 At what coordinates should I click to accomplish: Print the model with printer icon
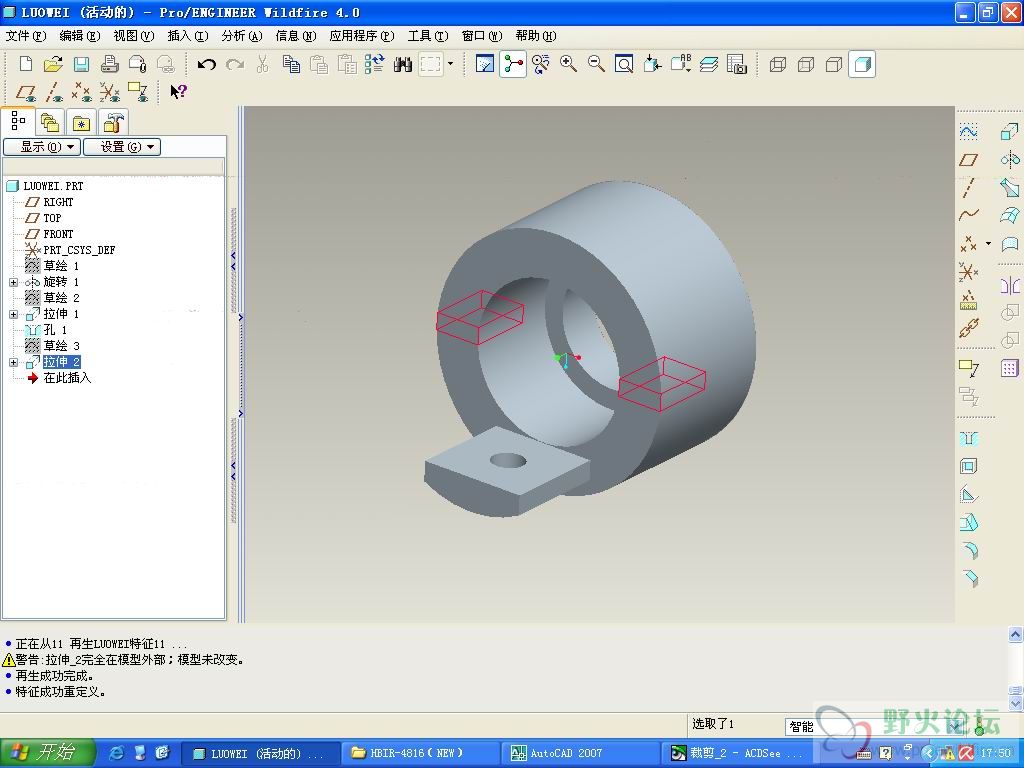109,64
